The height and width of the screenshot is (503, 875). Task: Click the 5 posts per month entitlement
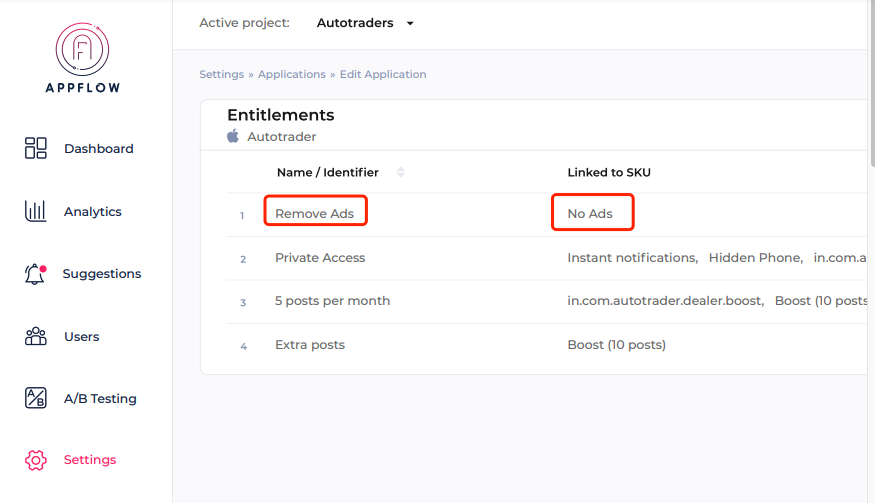click(x=332, y=301)
